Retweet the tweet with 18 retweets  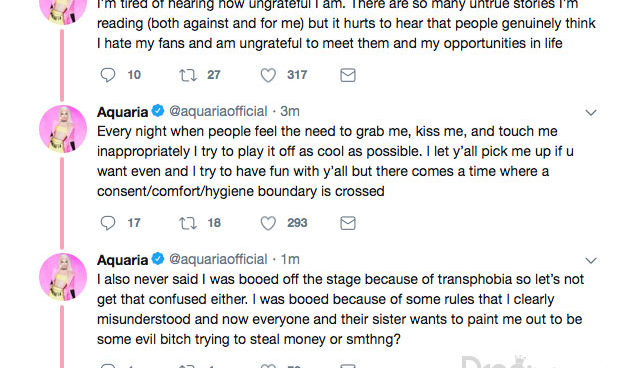(188, 223)
